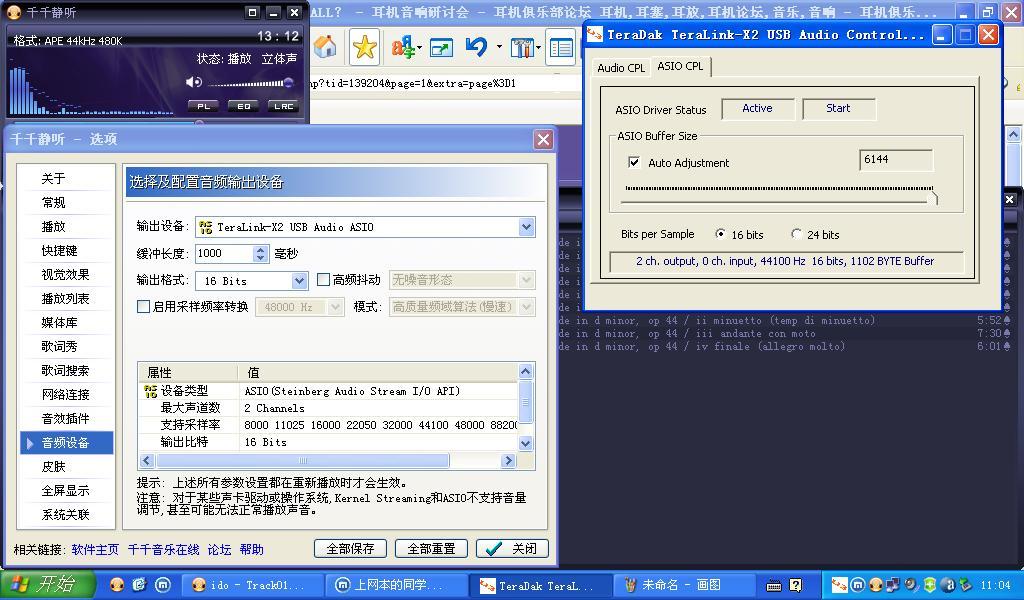Screen dimensions: 1024x600
Task: Click the TeraDak tray icon in system tray
Action: [x=839, y=585]
